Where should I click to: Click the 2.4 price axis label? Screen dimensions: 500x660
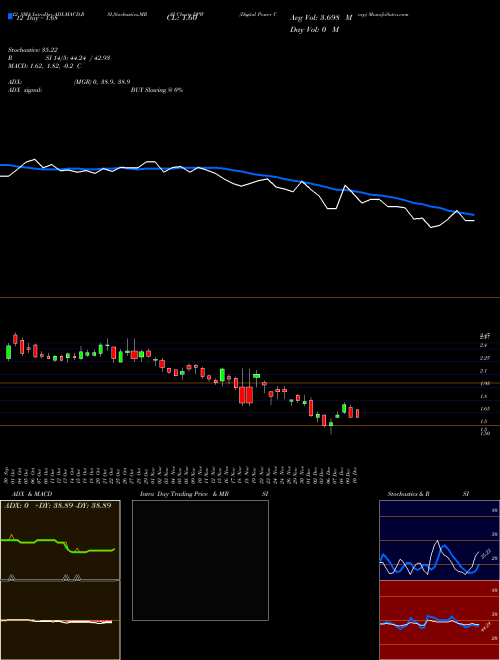click(x=483, y=345)
